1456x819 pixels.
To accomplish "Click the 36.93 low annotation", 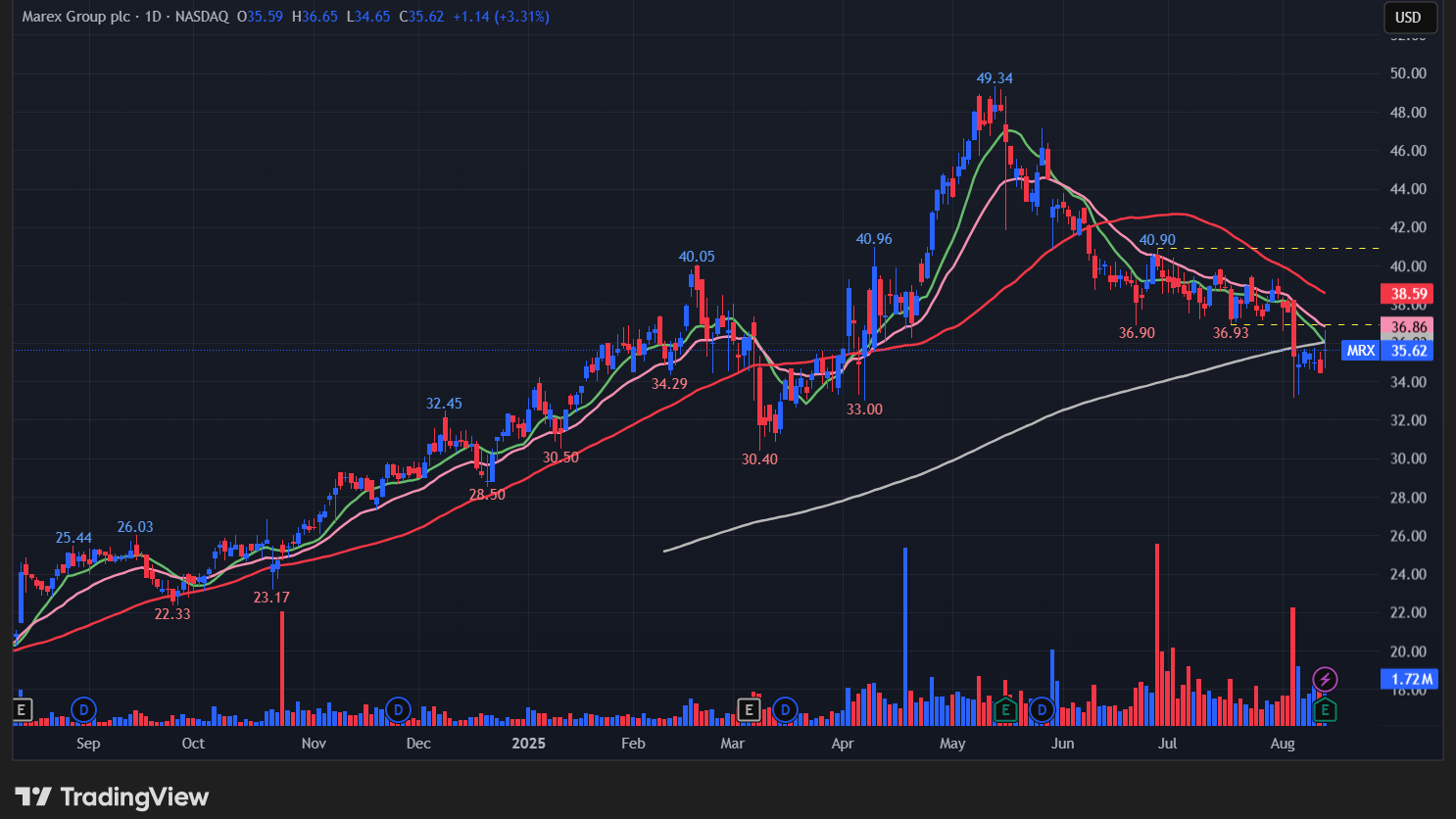I will pyautogui.click(x=1231, y=333).
